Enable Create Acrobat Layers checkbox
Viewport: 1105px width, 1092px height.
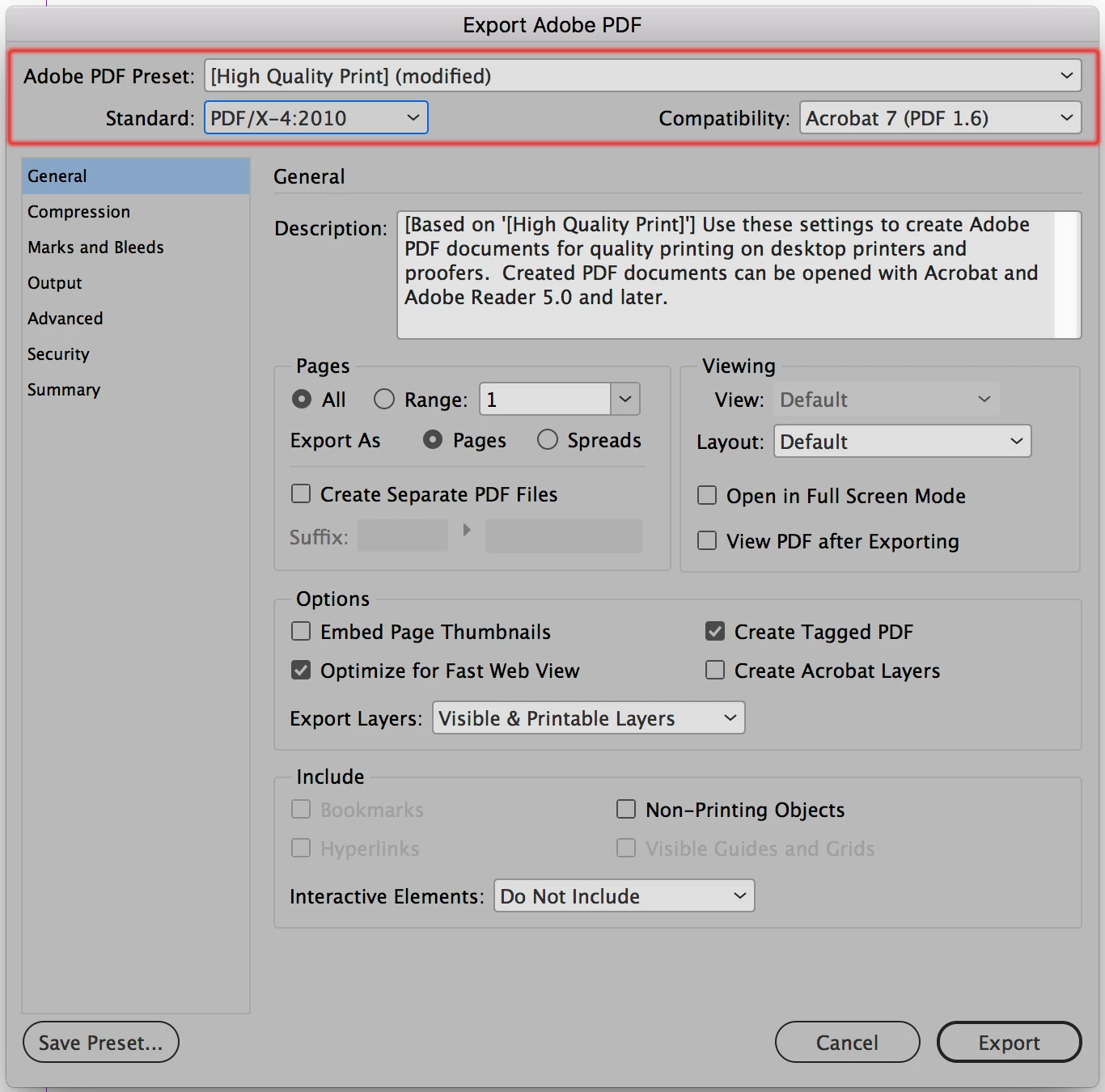click(715, 671)
